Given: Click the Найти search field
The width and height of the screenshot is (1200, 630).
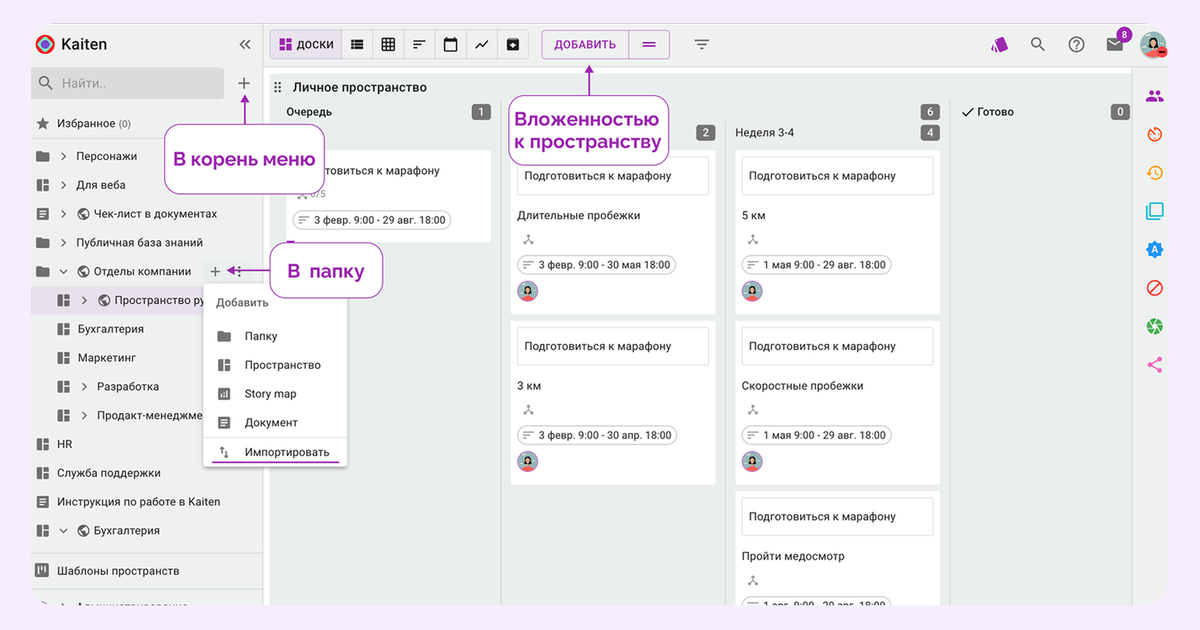Looking at the screenshot, I should pyautogui.click(x=128, y=83).
